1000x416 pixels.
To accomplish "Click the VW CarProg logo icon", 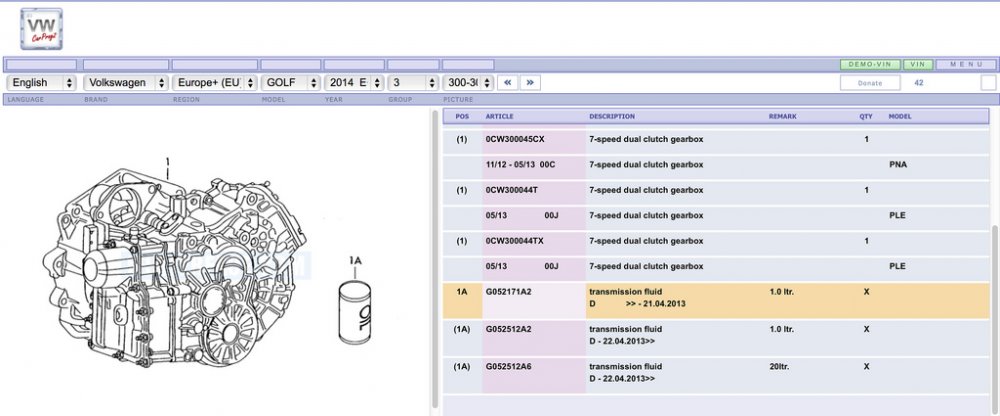I will 41,29.
